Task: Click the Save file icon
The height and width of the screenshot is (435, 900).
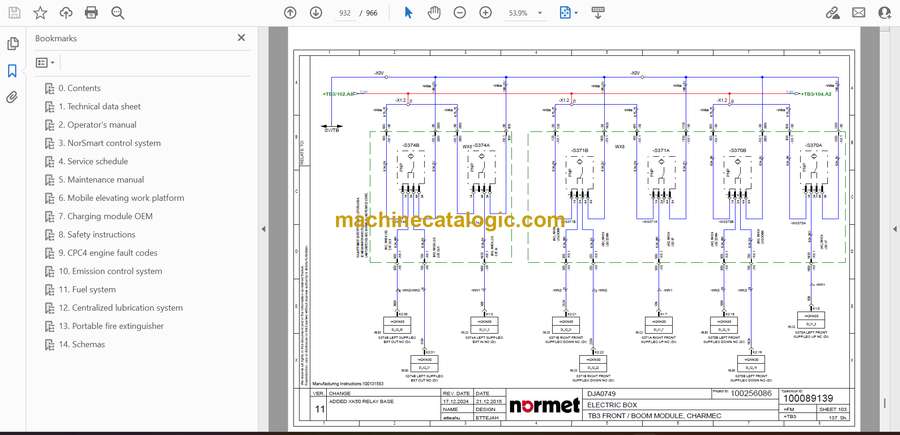Action: pos(14,13)
